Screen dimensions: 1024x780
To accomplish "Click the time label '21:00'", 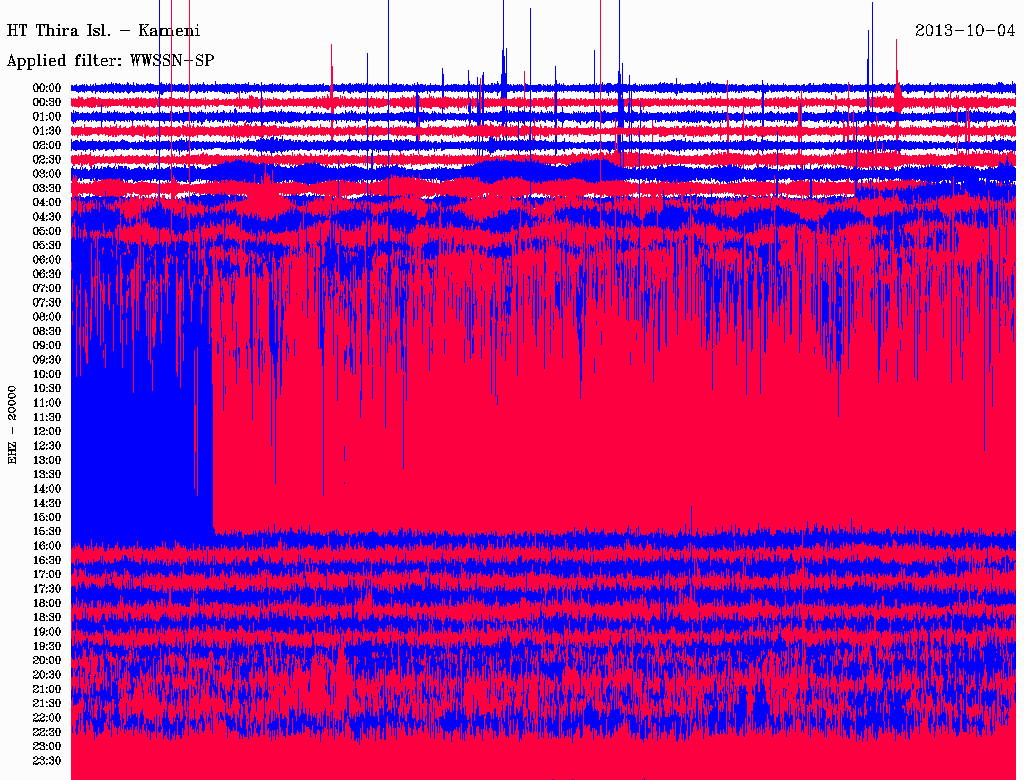I will [x=47, y=689].
